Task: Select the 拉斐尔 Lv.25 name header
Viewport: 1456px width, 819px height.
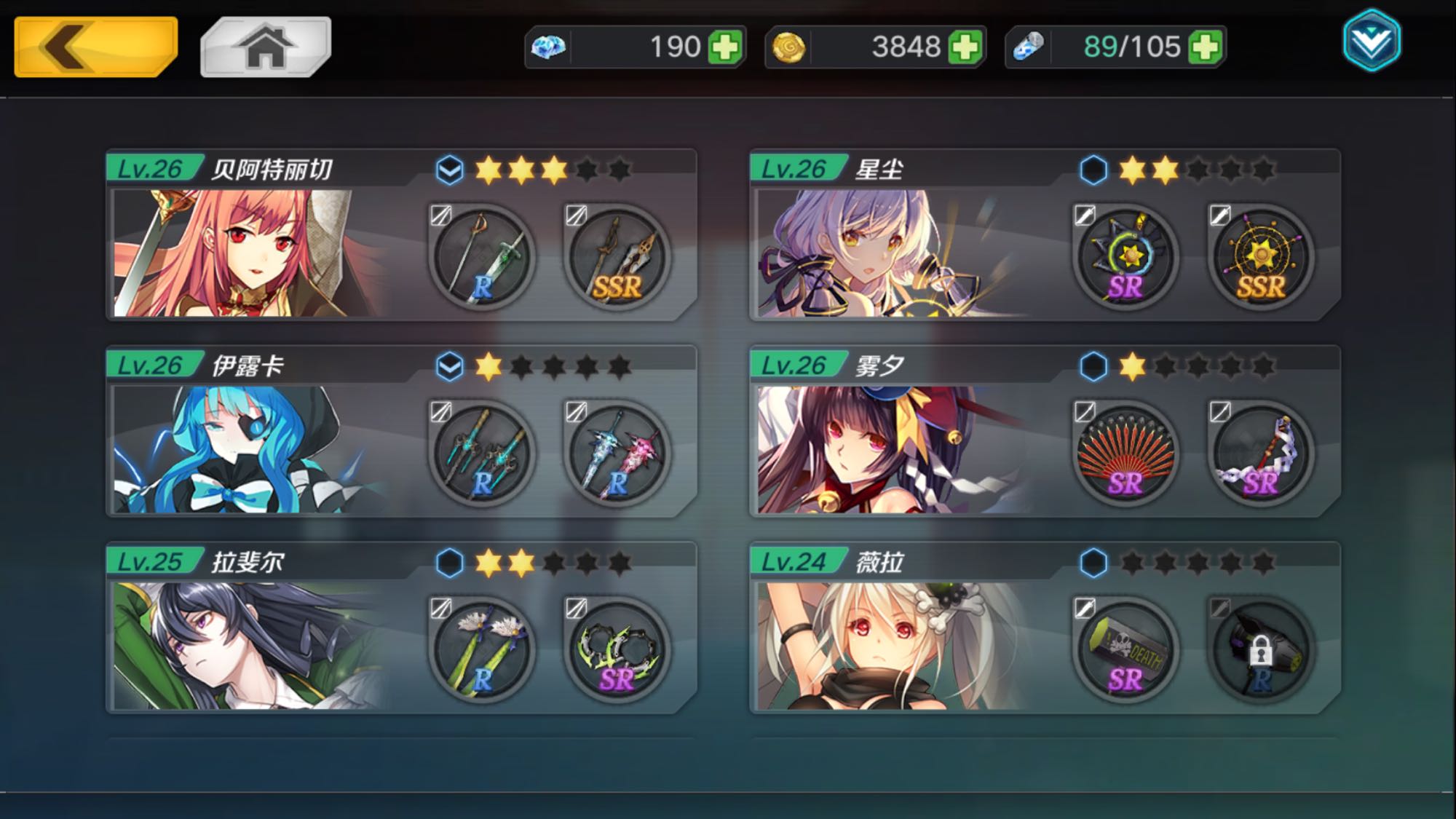Action: pos(197,562)
